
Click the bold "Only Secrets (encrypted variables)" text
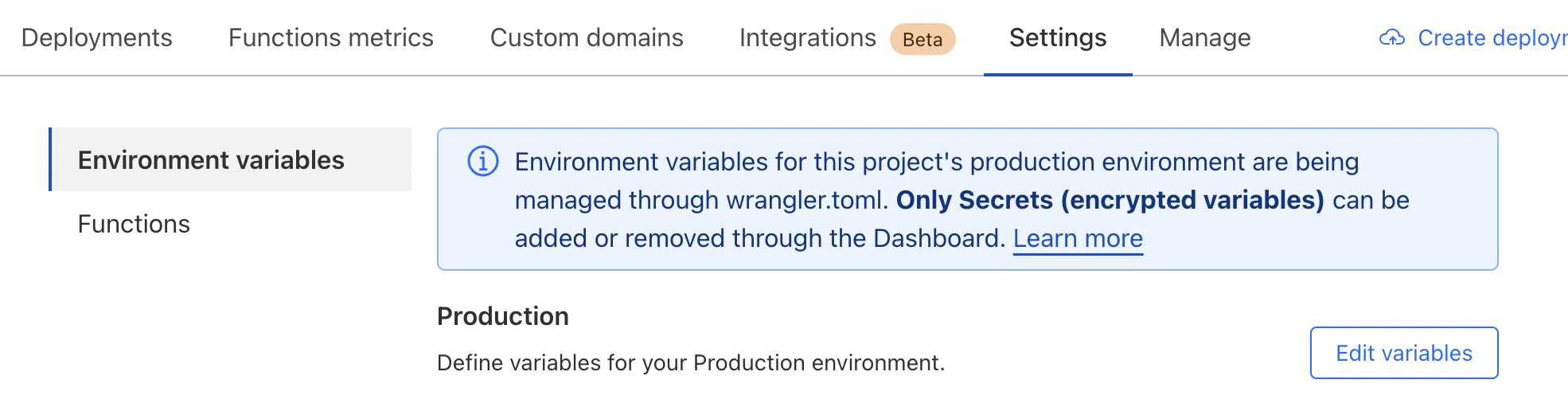point(1110,200)
